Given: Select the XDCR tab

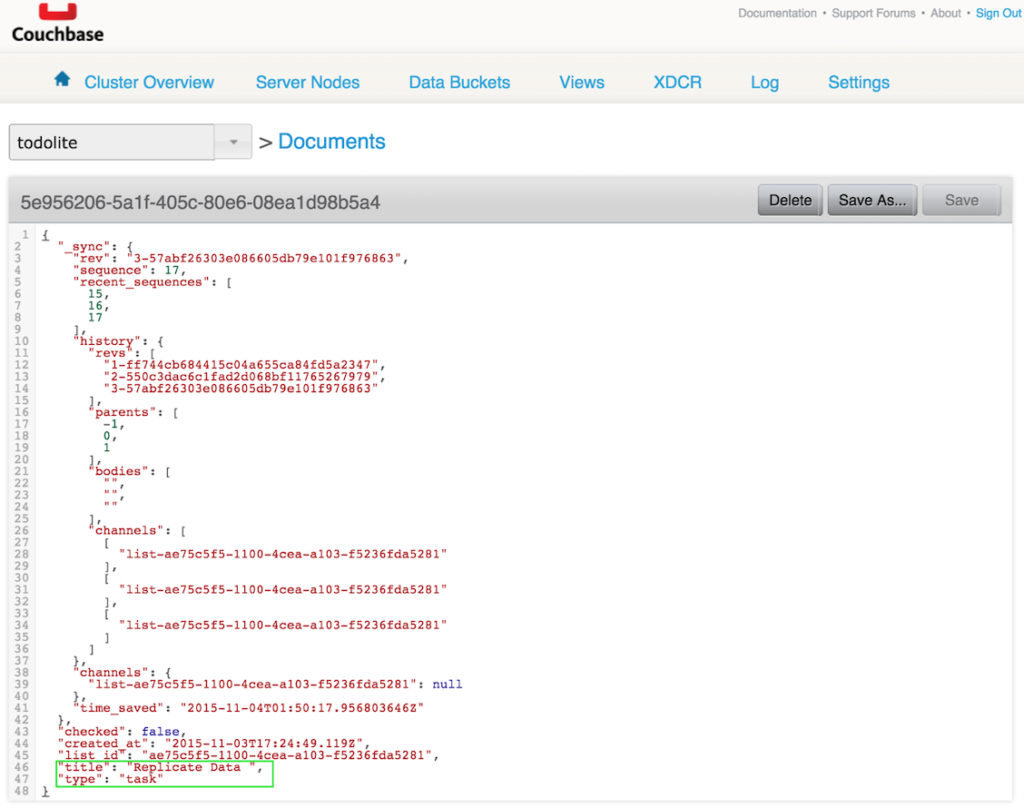Looking at the screenshot, I should 677,83.
